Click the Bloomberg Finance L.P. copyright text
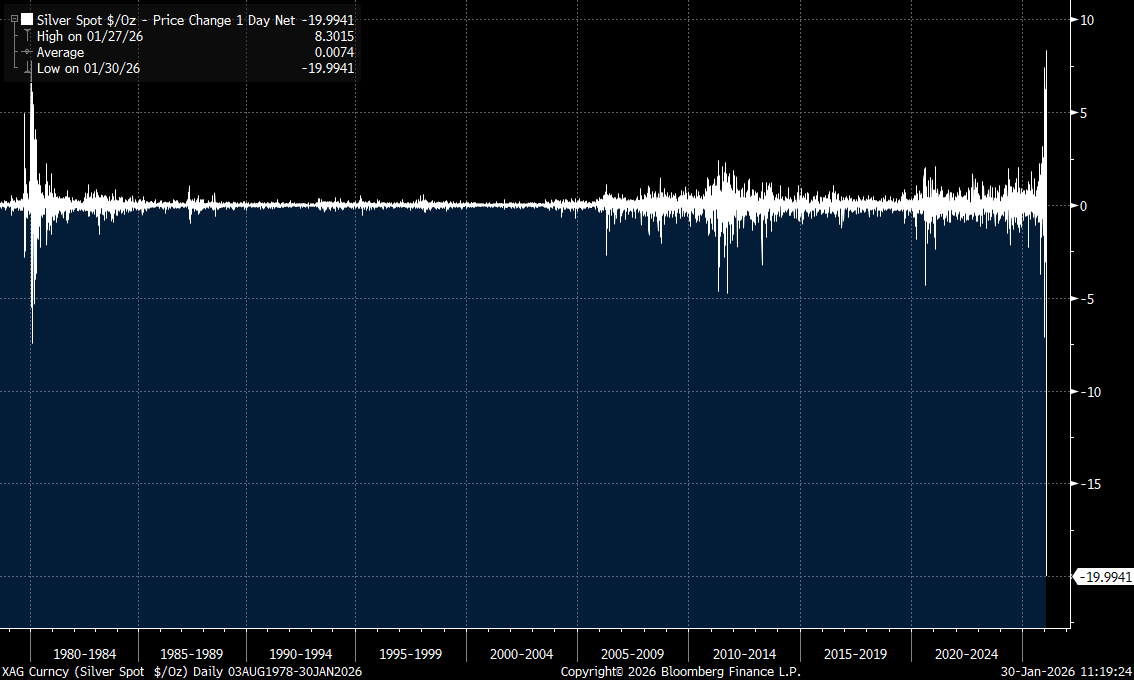Screen dimensions: 1134x680 pyautogui.click(x=681, y=672)
